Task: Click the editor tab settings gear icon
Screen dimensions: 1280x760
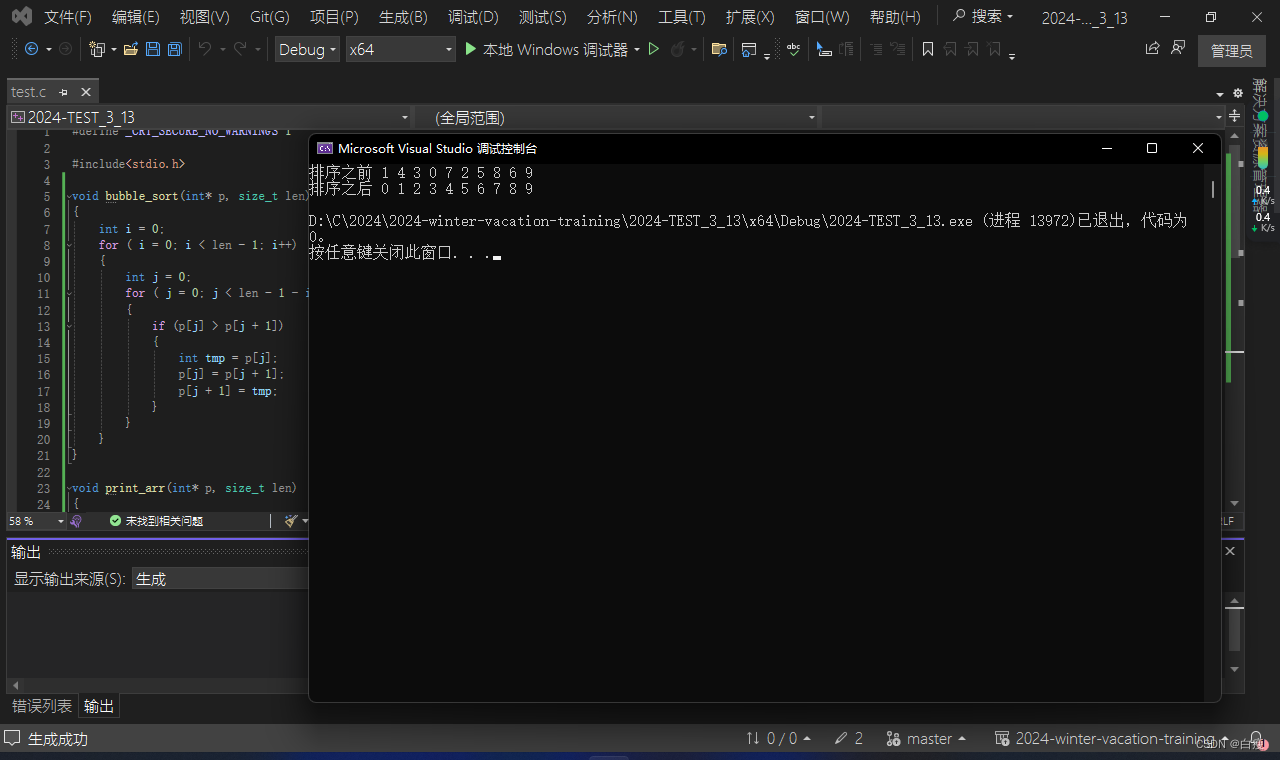Action: (x=1237, y=92)
